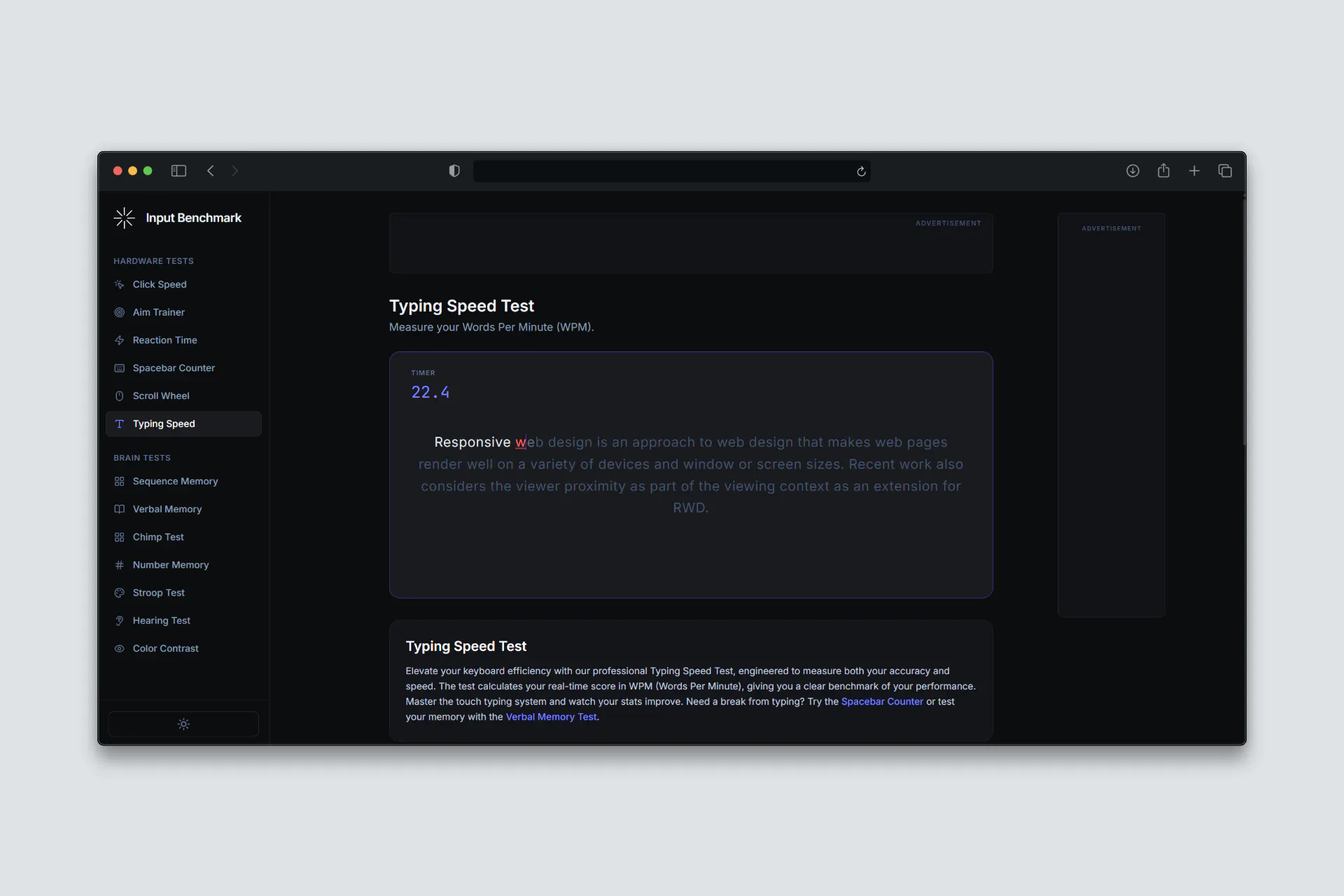Open the Reaction Time test
Viewport: 1344px width, 896px height.
click(183, 340)
